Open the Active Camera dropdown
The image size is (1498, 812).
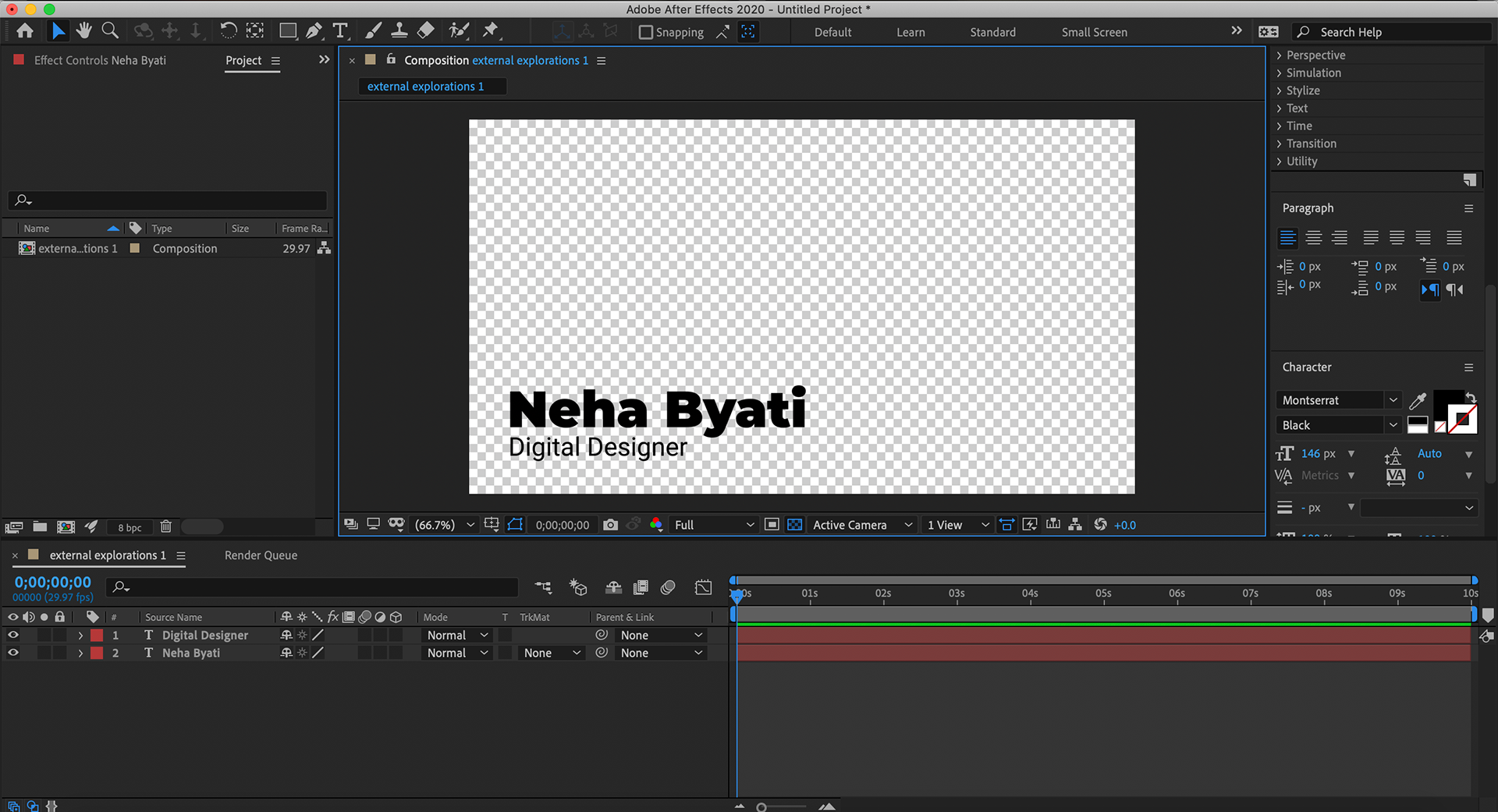pos(862,525)
